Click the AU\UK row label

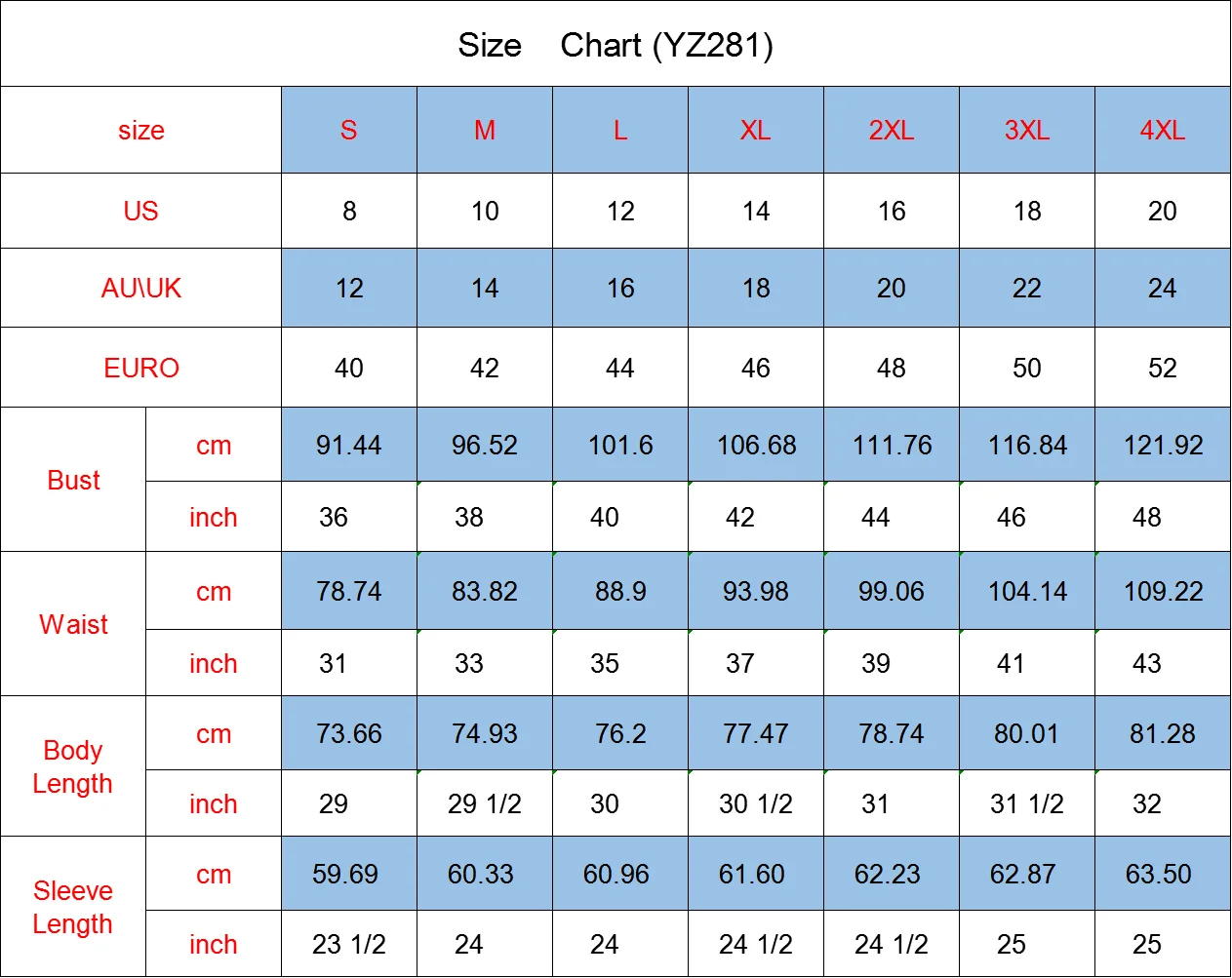coord(141,289)
